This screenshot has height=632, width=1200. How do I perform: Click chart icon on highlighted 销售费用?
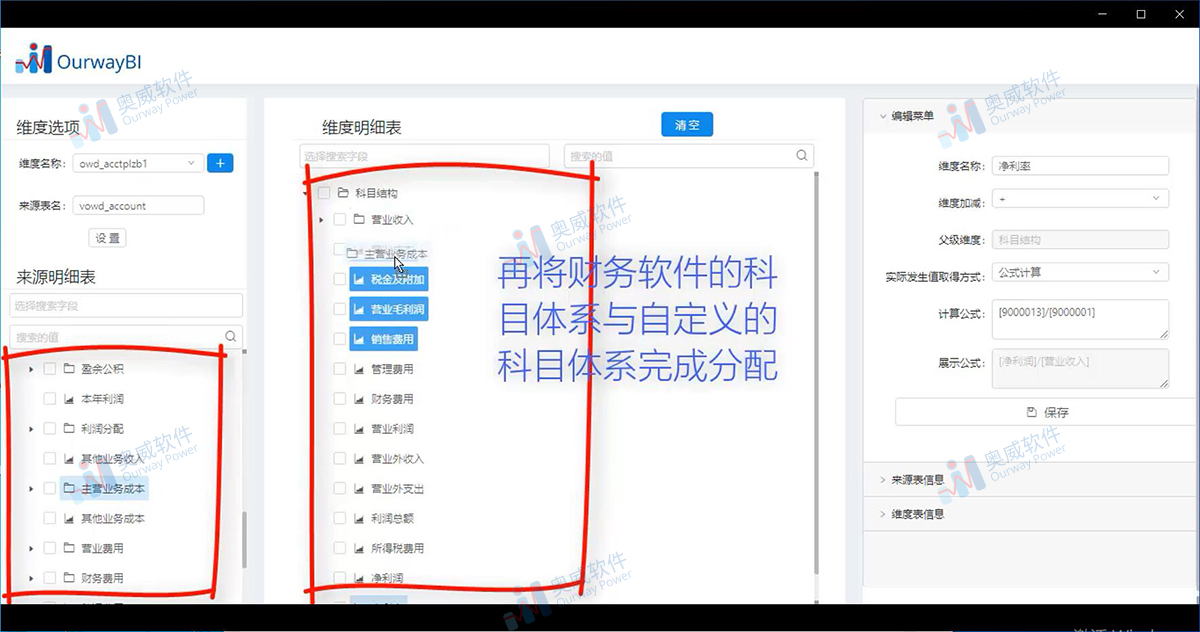[x=360, y=340]
